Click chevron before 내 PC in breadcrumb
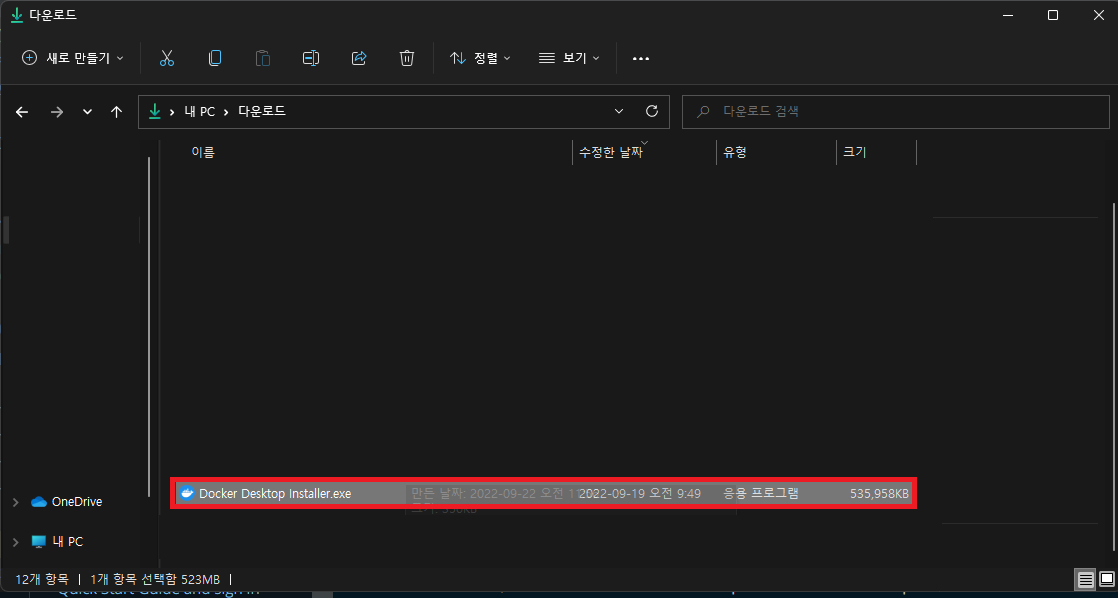1118x598 pixels. pos(173,112)
